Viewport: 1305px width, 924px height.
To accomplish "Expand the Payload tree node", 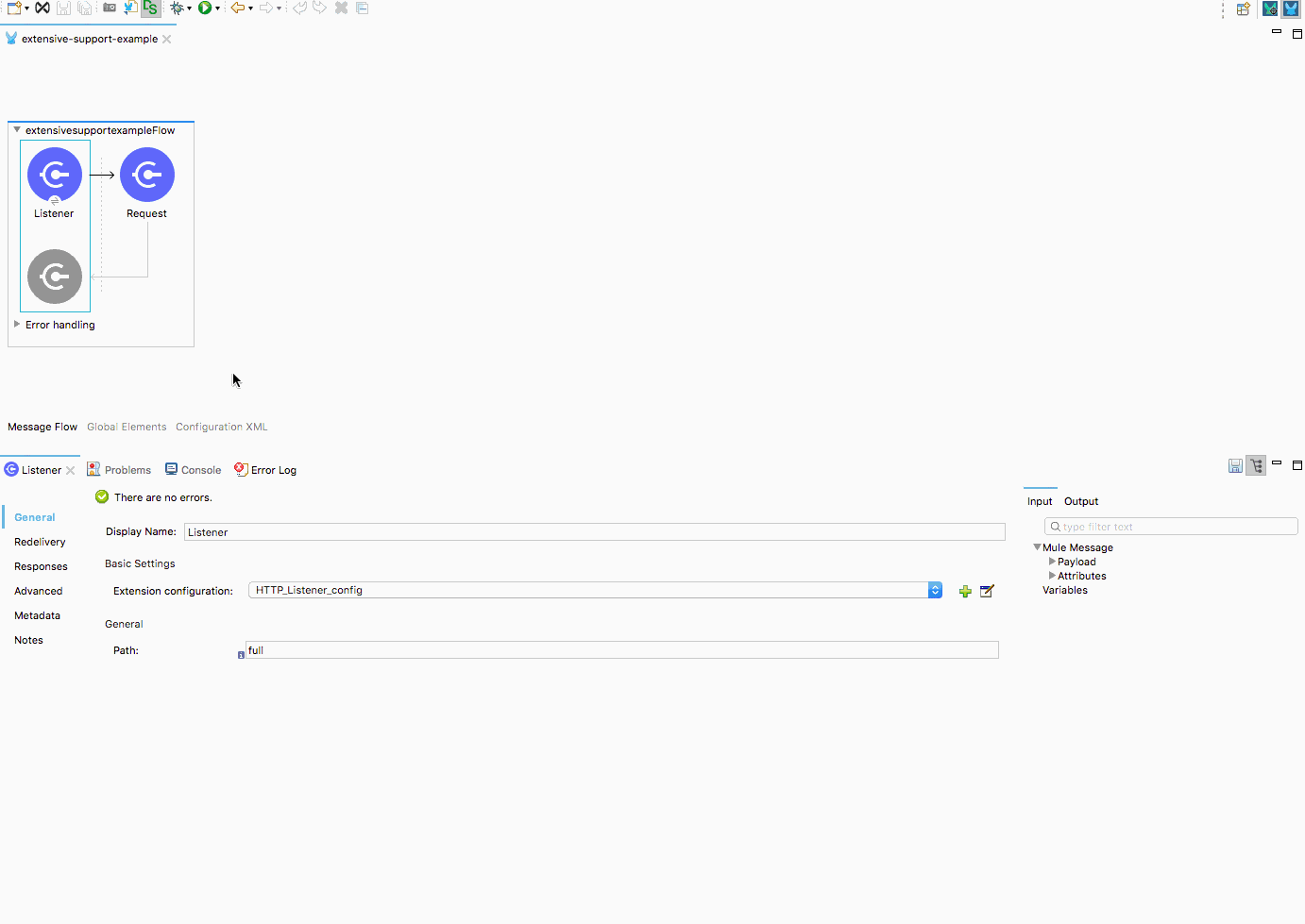I will pos(1052,562).
